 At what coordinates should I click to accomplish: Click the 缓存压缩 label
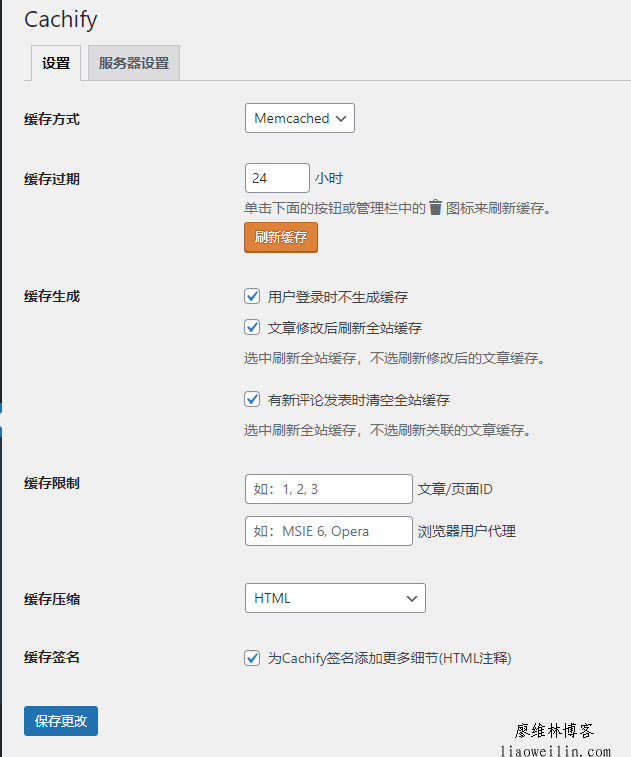coord(52,599)
